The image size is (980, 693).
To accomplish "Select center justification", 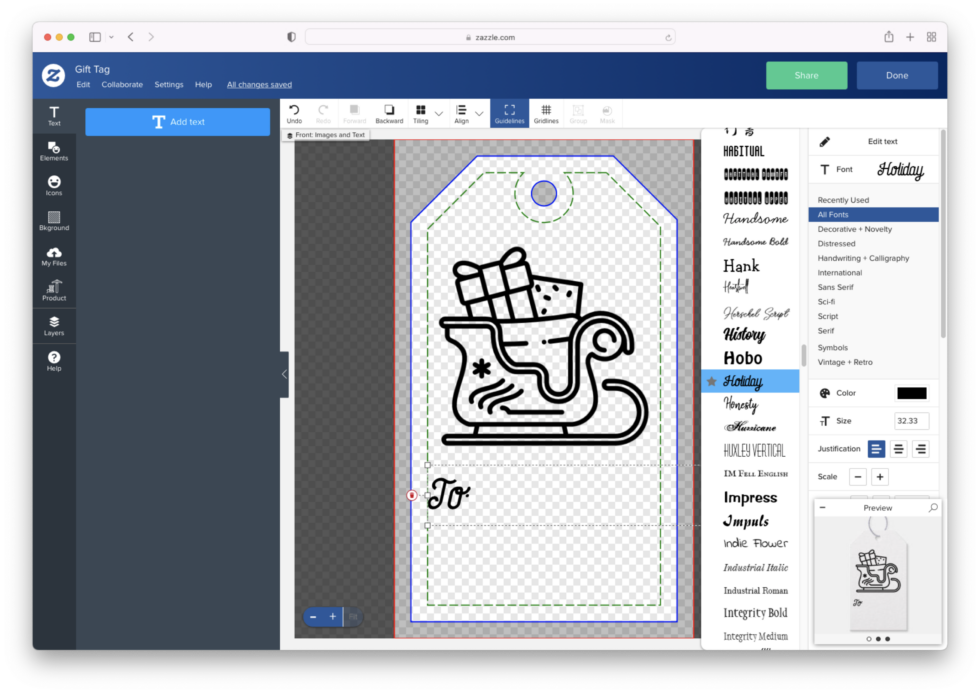I will pos(897,449).
